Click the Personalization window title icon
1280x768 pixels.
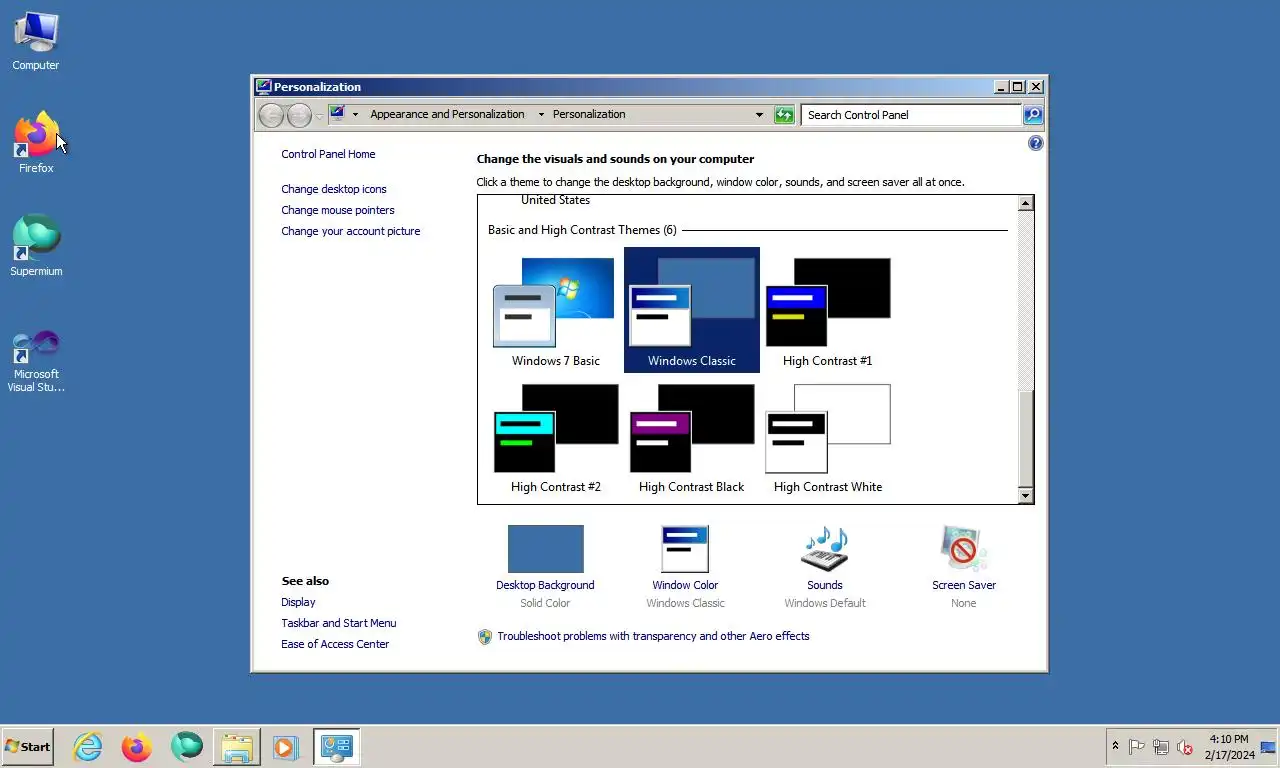263,87
